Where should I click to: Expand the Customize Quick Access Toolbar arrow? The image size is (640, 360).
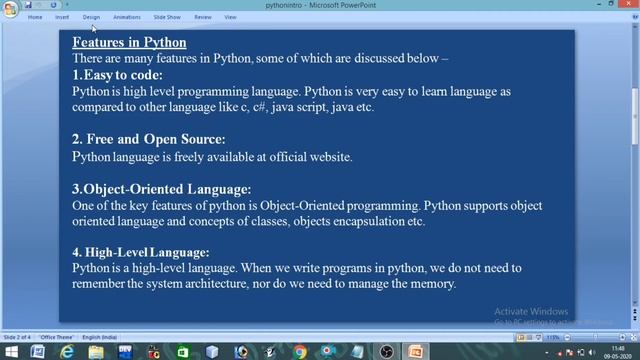[67, 5]
